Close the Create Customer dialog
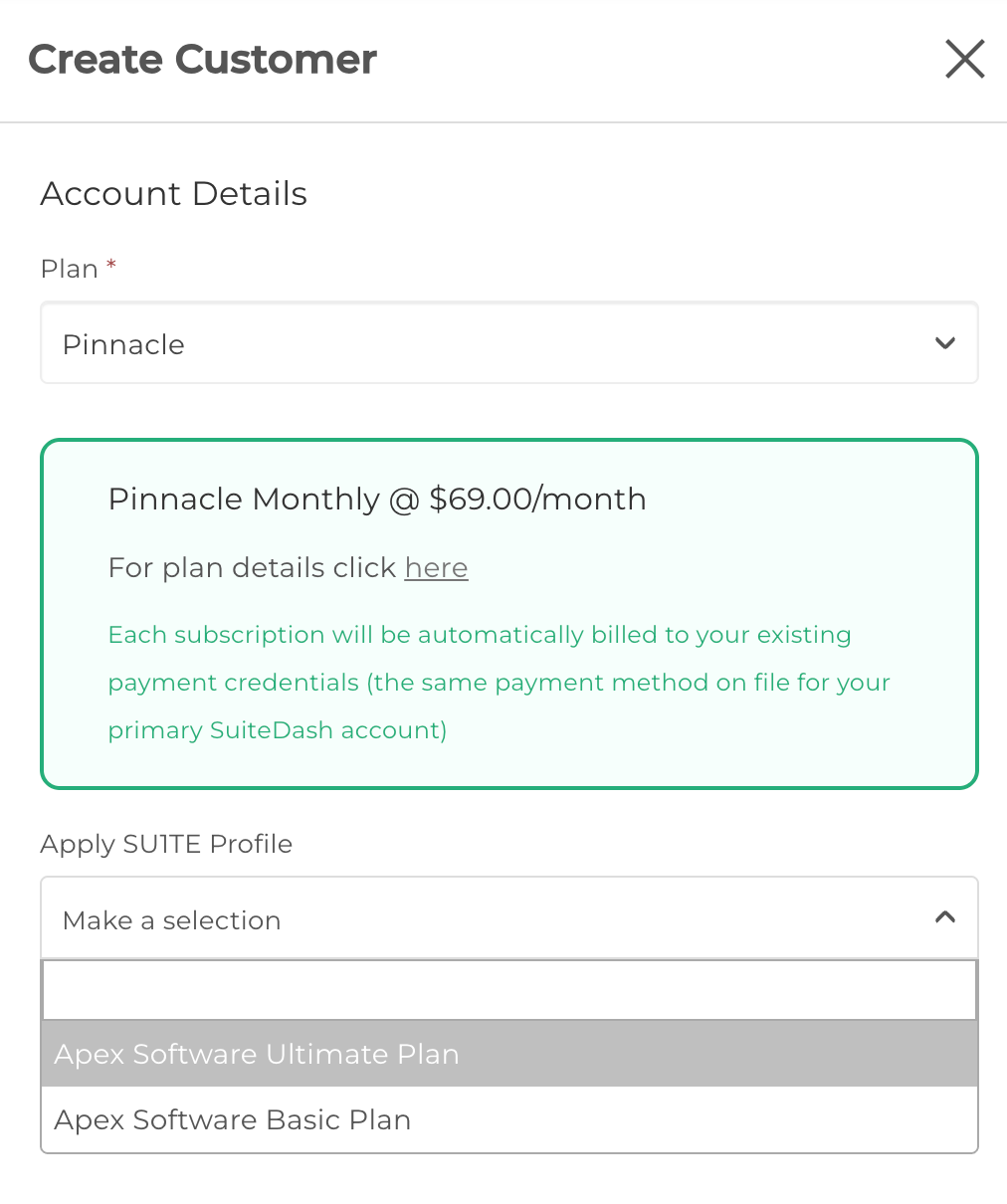Screen dimensions: 1007x1204 click(x=964, y=60)
